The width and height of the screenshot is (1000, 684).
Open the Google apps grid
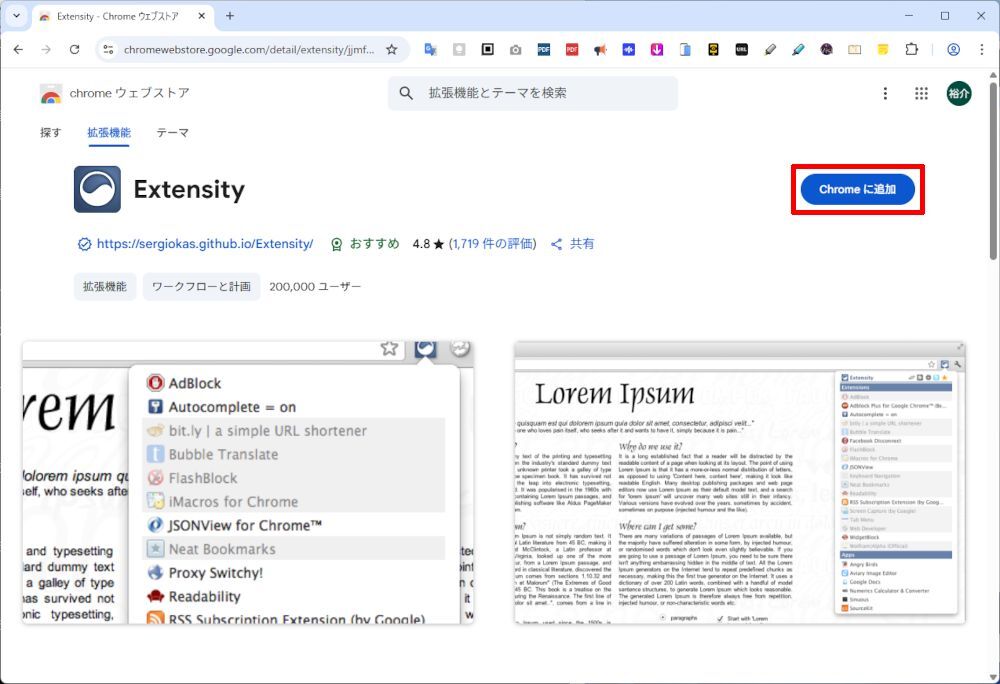[x=921, y=94]
